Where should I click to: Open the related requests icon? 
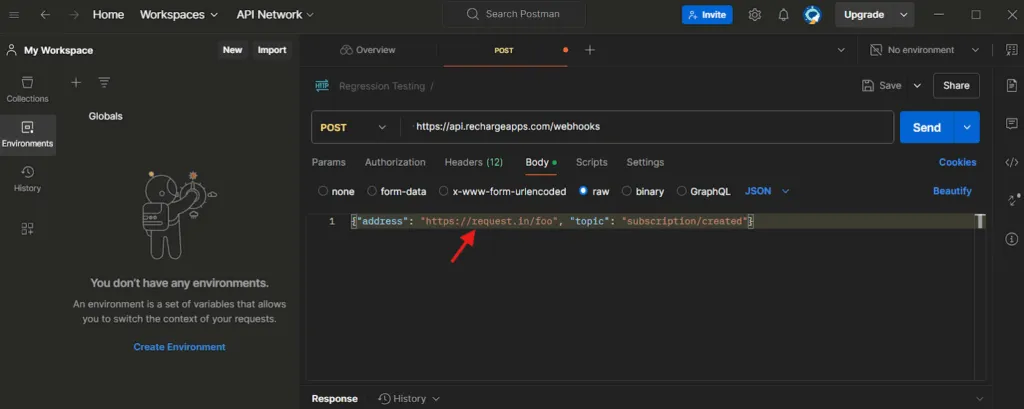(1012, 200)
